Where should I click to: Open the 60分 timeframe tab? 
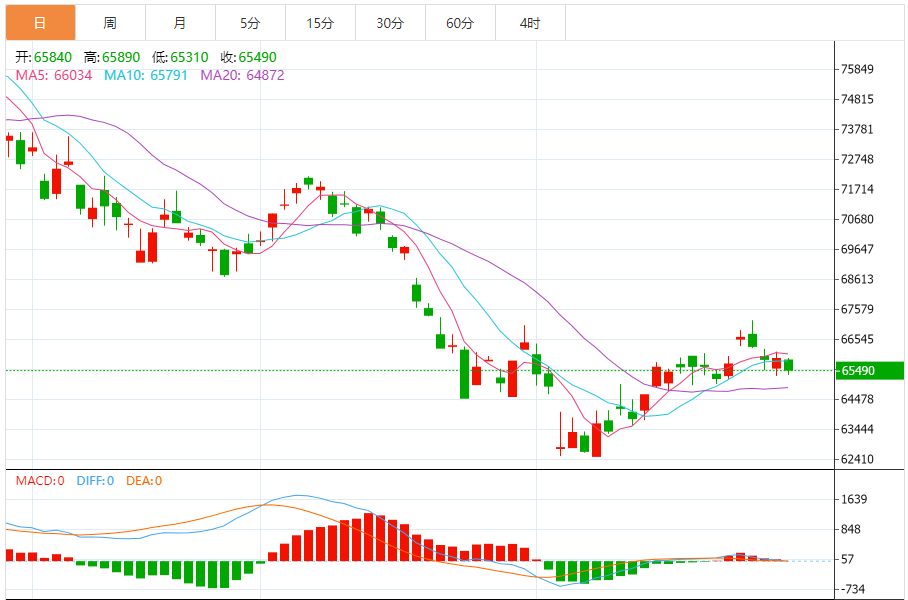click(460, 23)
